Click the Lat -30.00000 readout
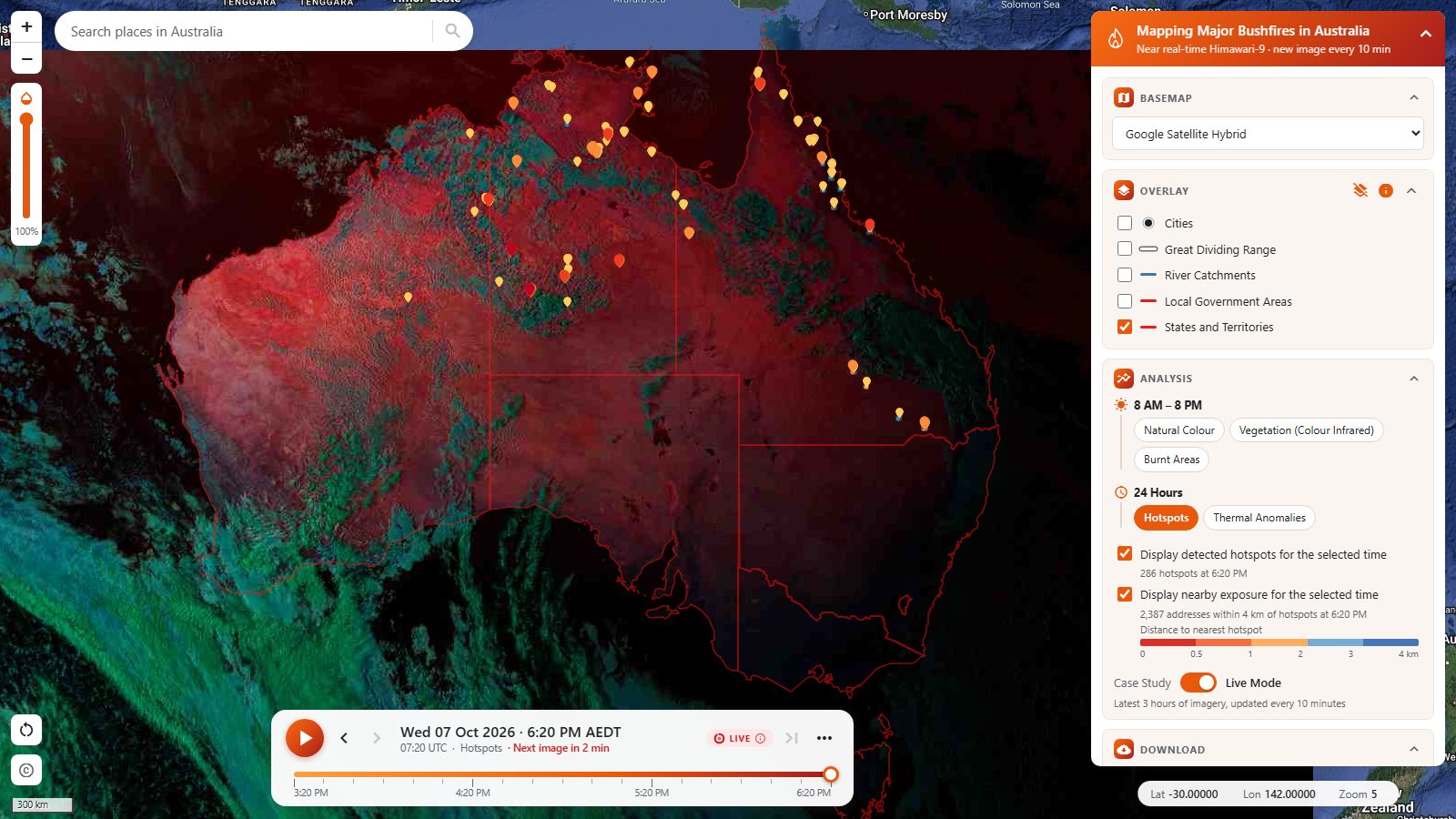Image resolution: width=1456 pixels, height=819 pixels. click(x=1184, y=794)
